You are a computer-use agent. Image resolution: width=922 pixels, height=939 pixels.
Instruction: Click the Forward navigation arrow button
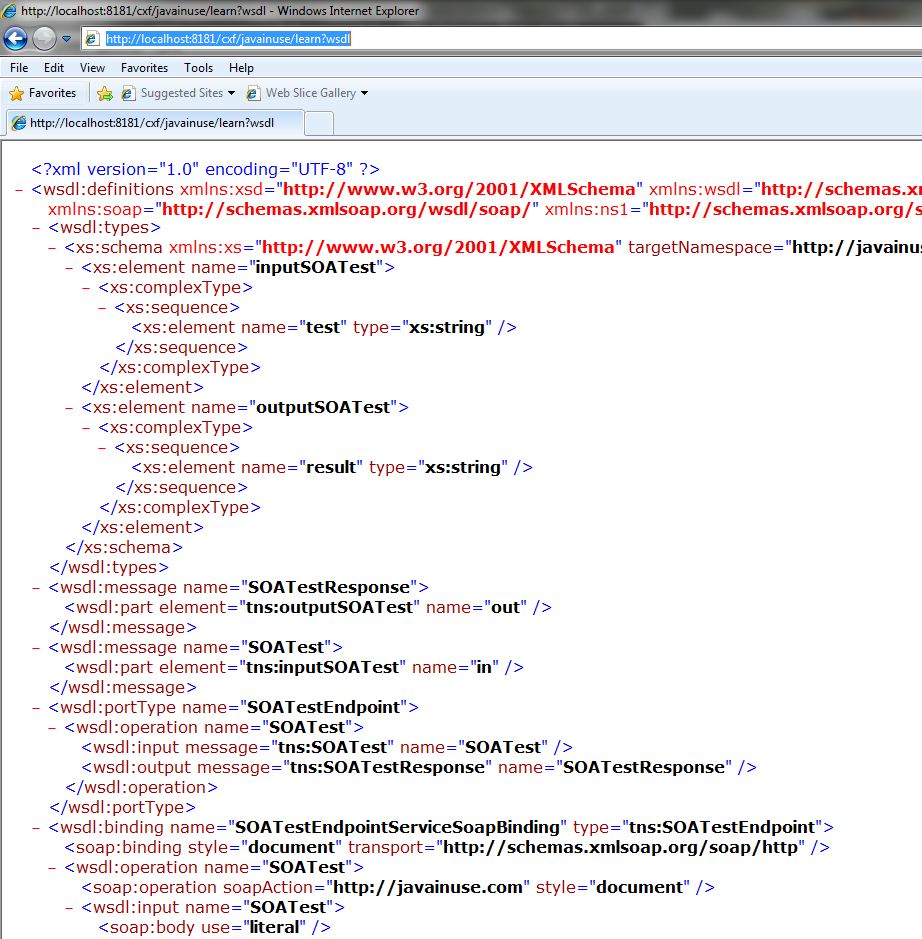(x=44, y=40)
